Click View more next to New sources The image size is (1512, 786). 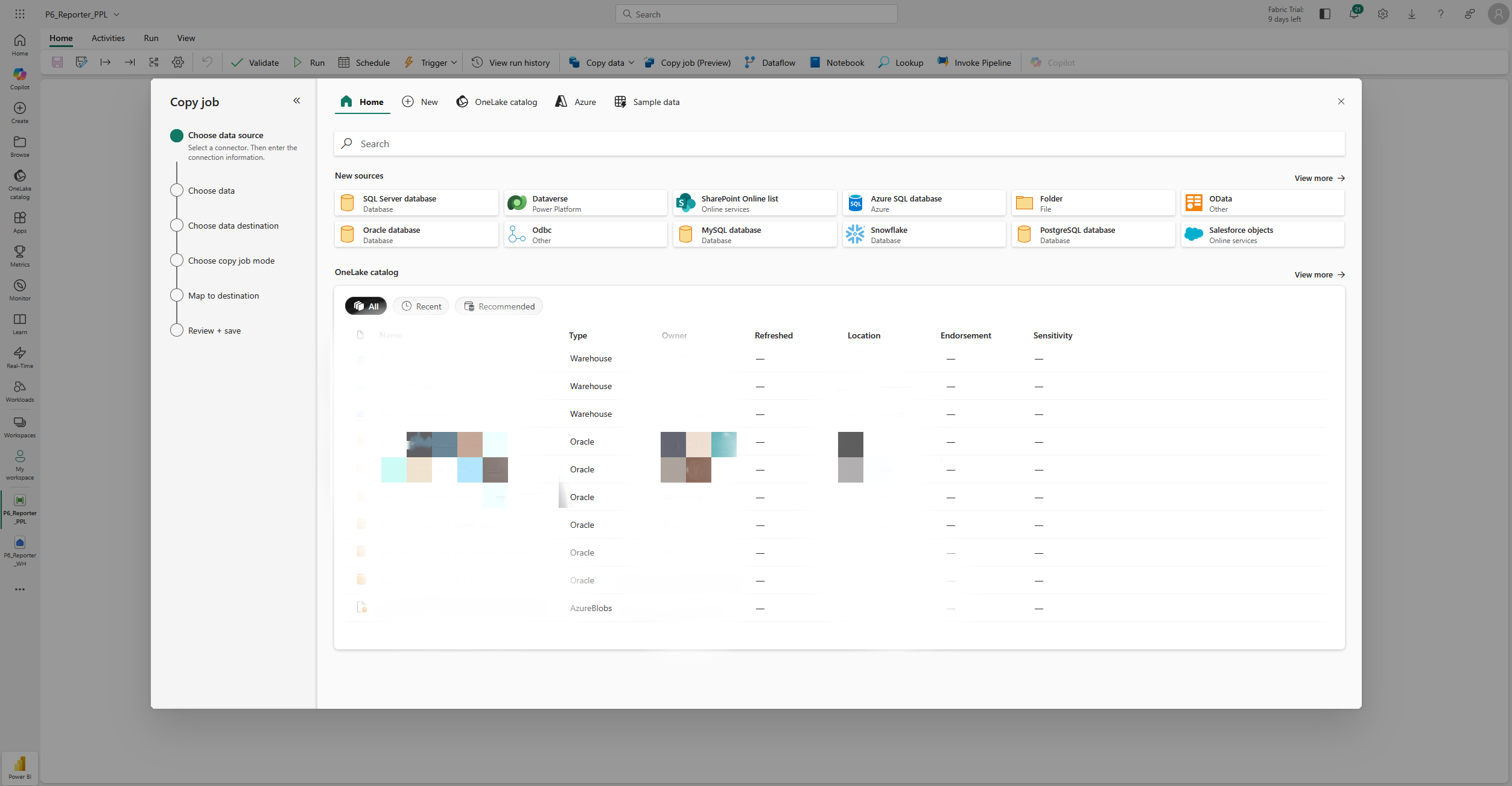(1318, 178)
